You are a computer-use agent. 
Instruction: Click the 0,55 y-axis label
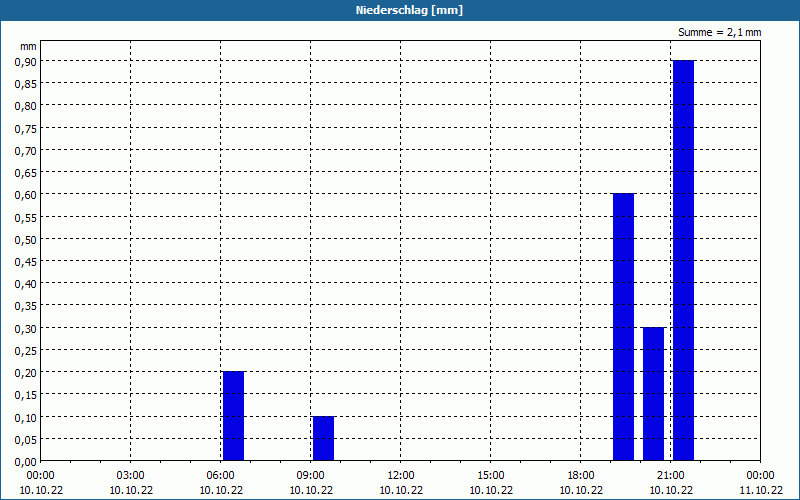25,217
